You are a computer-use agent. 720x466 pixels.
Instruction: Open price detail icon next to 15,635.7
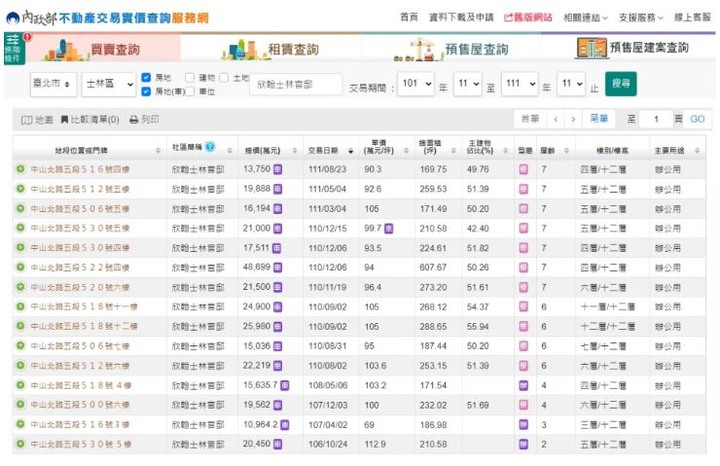(285, 385)
